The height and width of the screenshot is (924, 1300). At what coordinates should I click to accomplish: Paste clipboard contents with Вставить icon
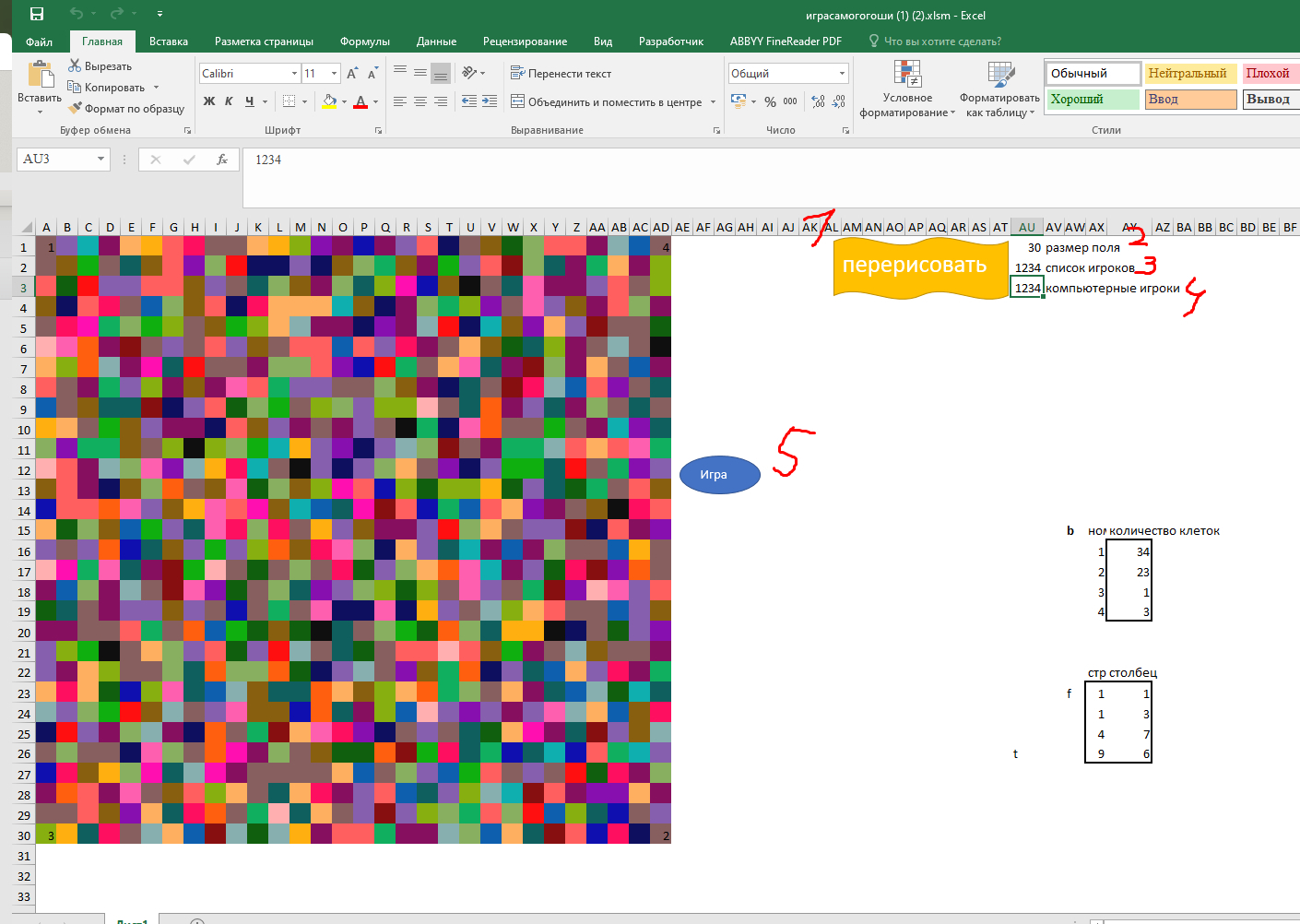point(40,76)
